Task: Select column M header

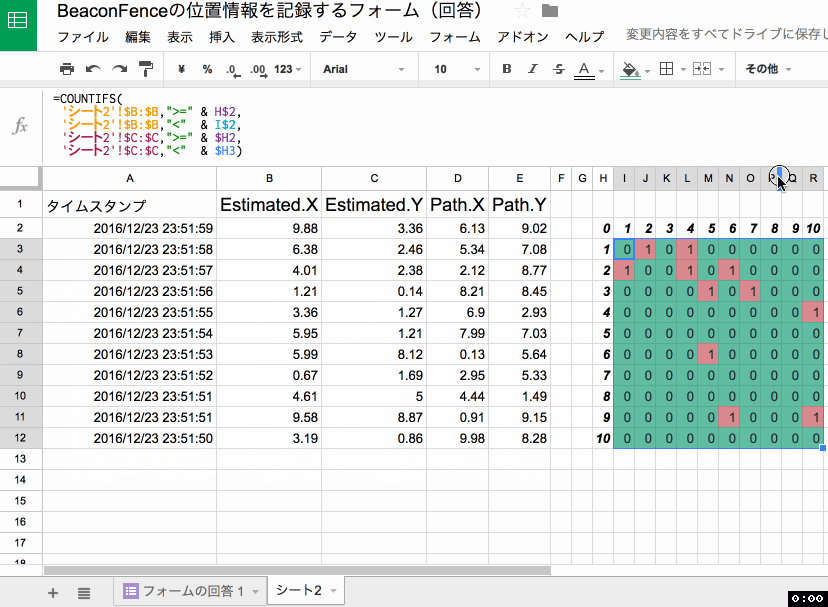Action: click(708, 179)
